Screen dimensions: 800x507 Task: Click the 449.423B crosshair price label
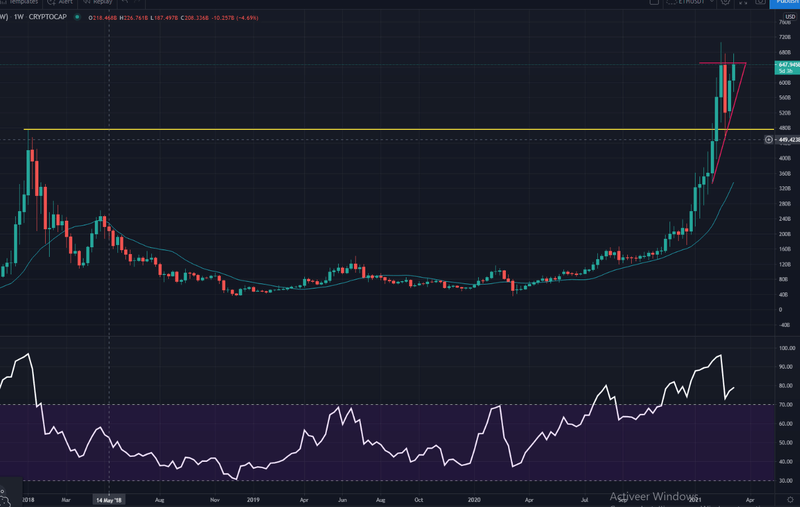[788, 139]
